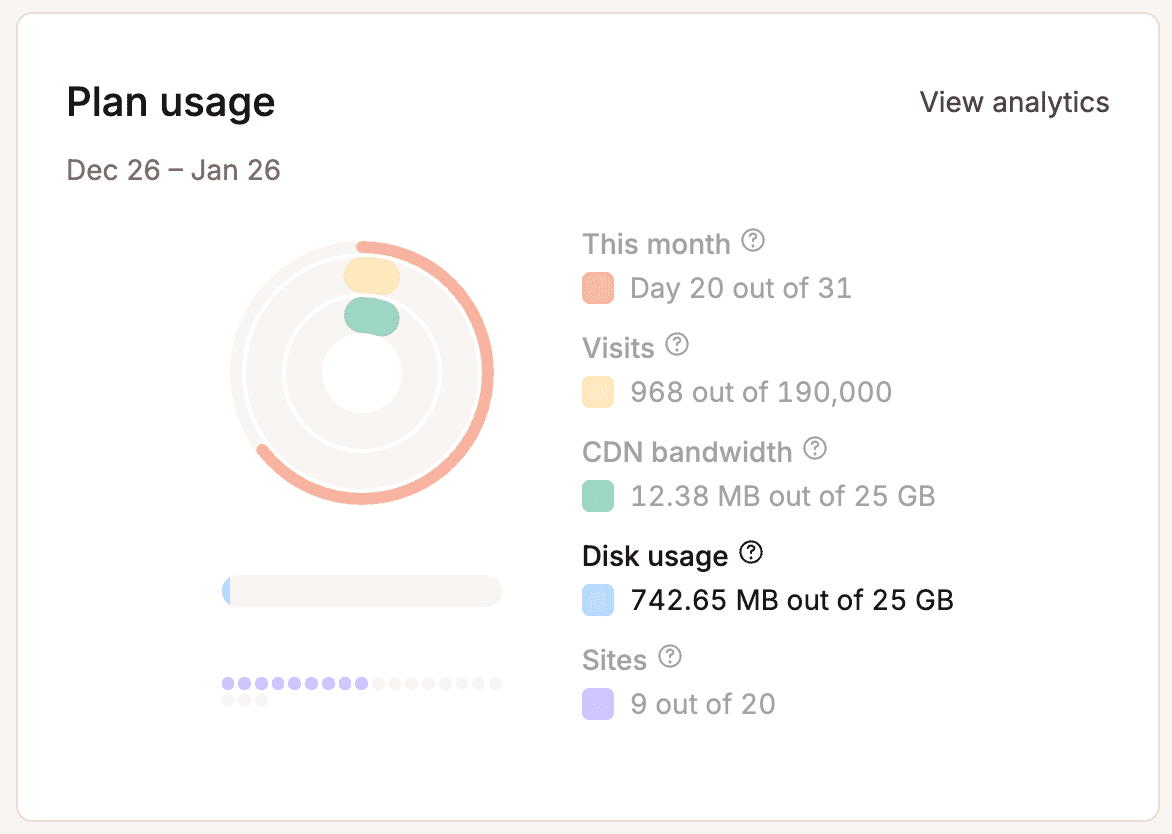
Task: Click the help icon beside Sites
Action: coord(672,657)
